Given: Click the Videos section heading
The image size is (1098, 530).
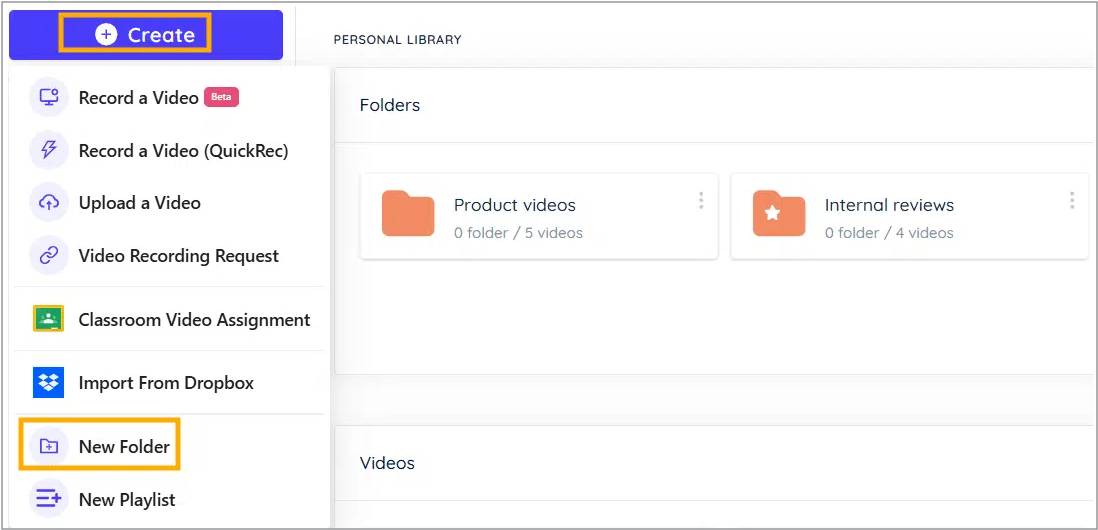Looking at the screenshot, I should pos(387,463).
